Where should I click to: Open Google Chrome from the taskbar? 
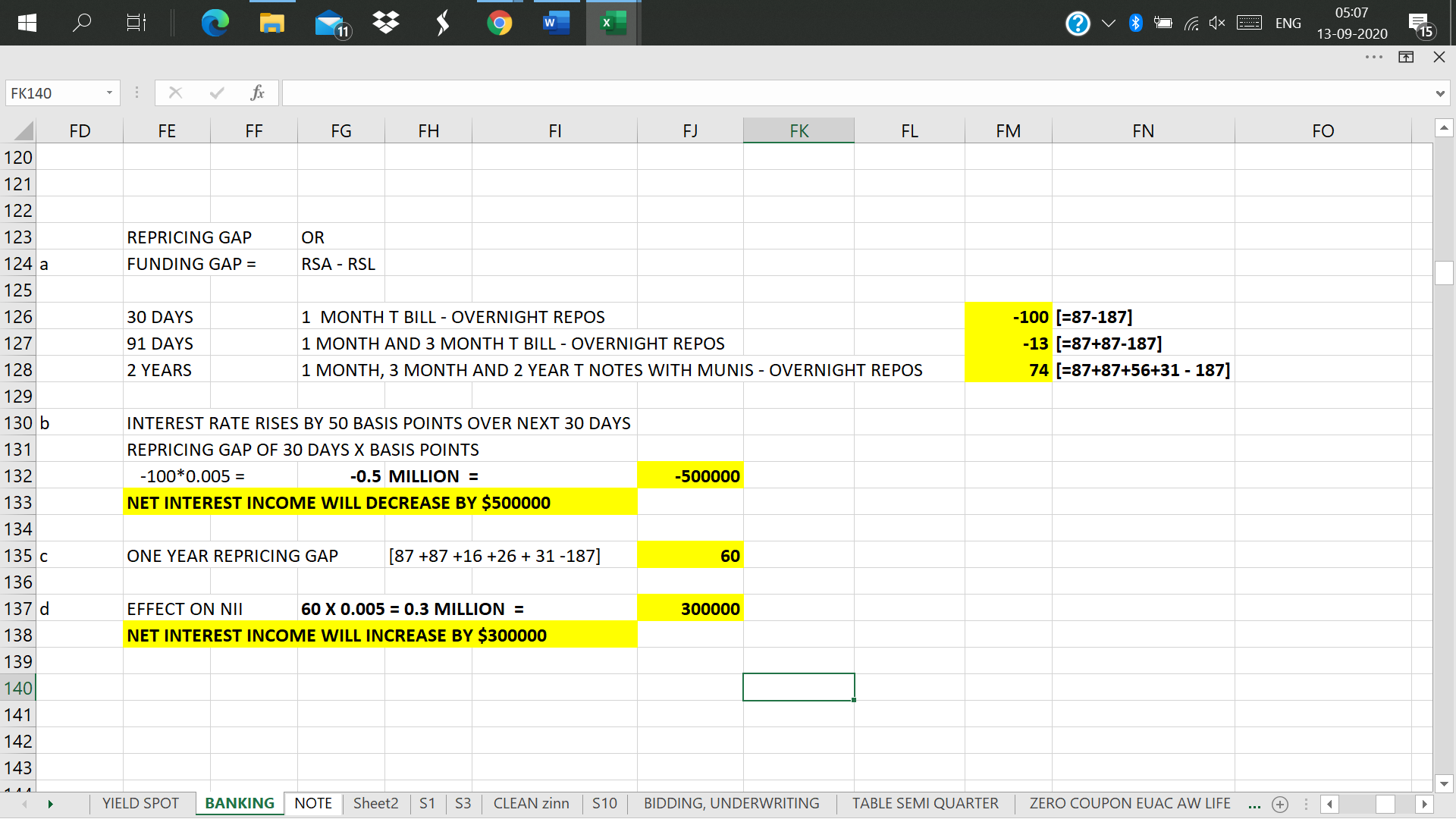[x=499, y=23]
